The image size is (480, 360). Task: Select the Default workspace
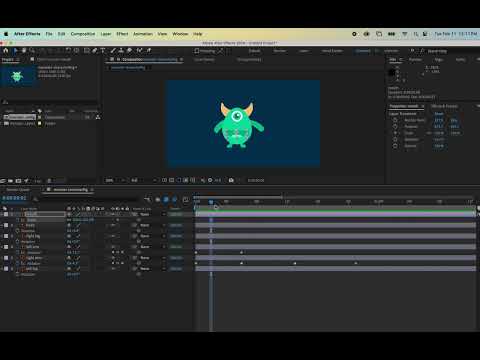(x=254, y=51)
